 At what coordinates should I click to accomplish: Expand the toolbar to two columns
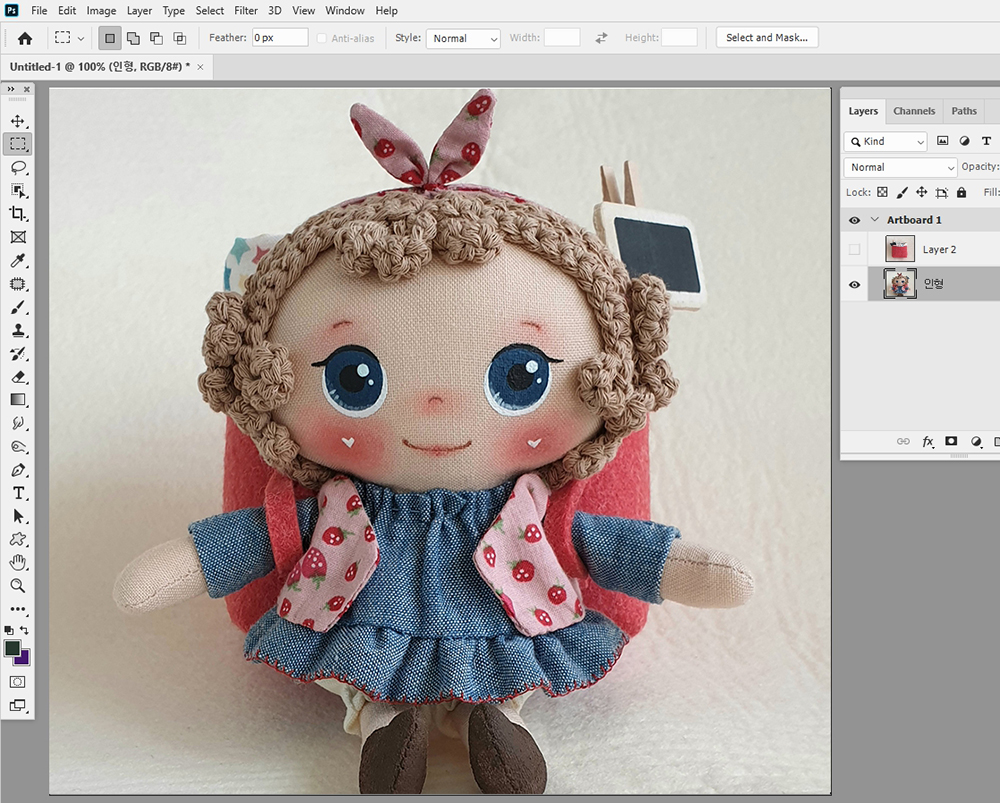click(x=11, y=89)
